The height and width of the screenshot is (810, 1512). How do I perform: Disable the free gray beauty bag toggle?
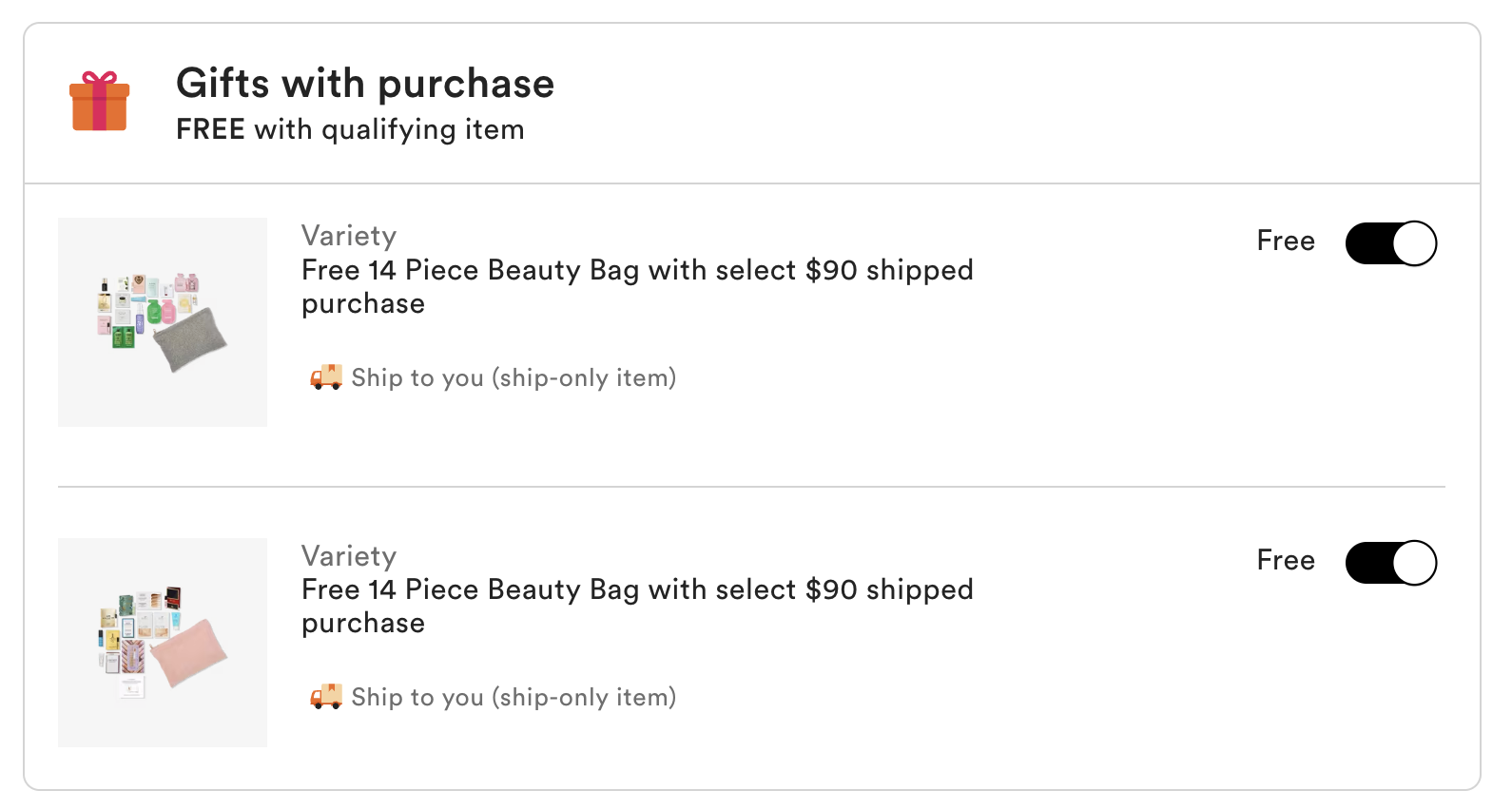pyautogui.click(x=1390, y=243)
